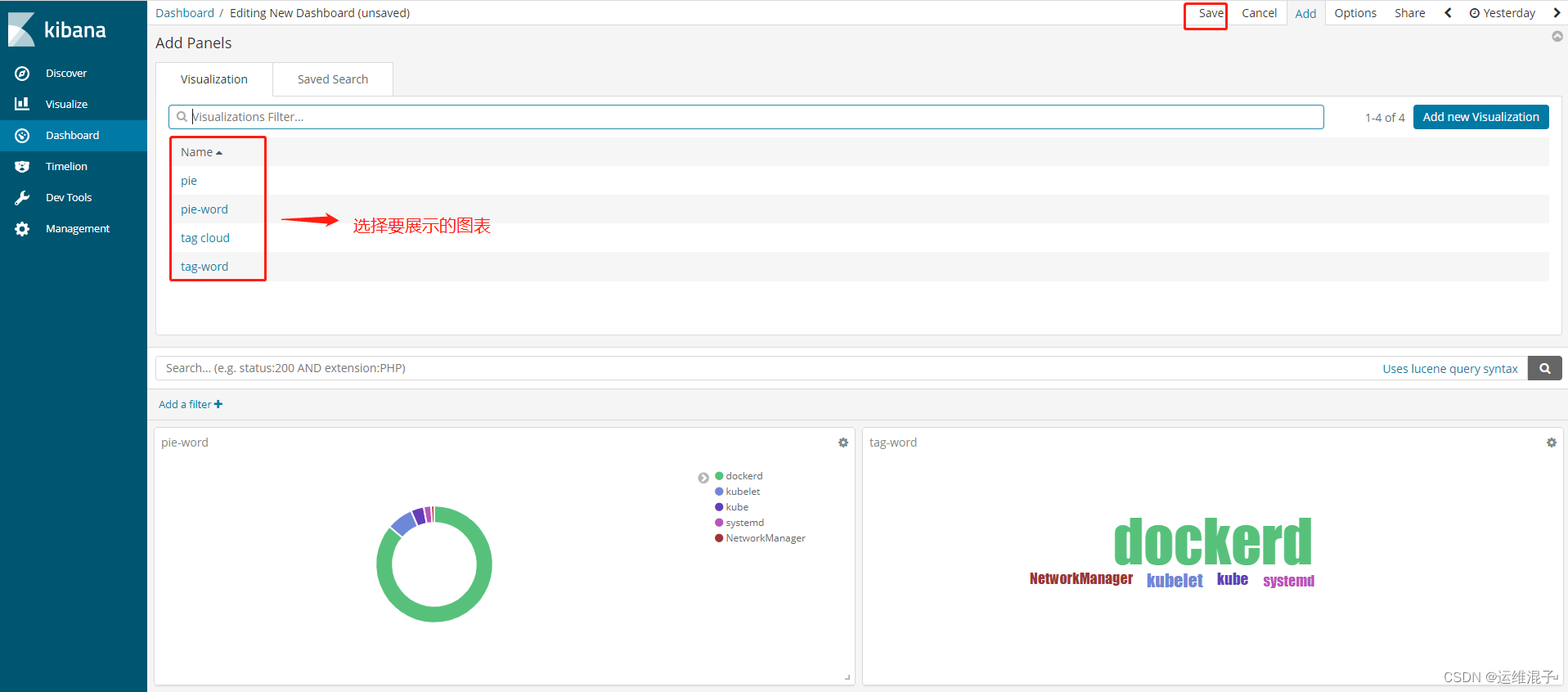Focus the Visualizations Filter input

(746, 117)
